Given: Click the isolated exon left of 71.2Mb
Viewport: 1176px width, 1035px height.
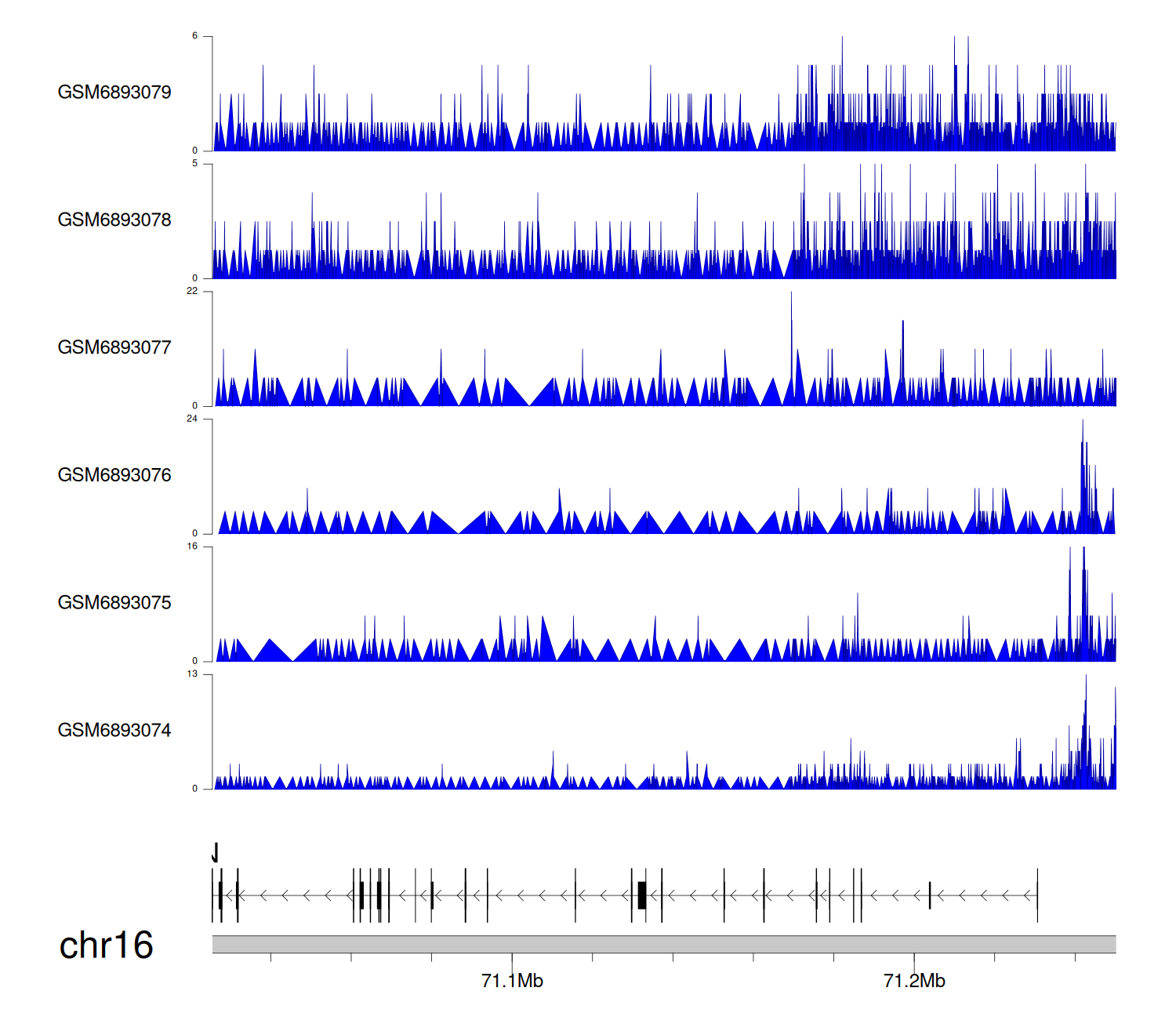Looking at the screenshot, I should (x=930, y=895).
